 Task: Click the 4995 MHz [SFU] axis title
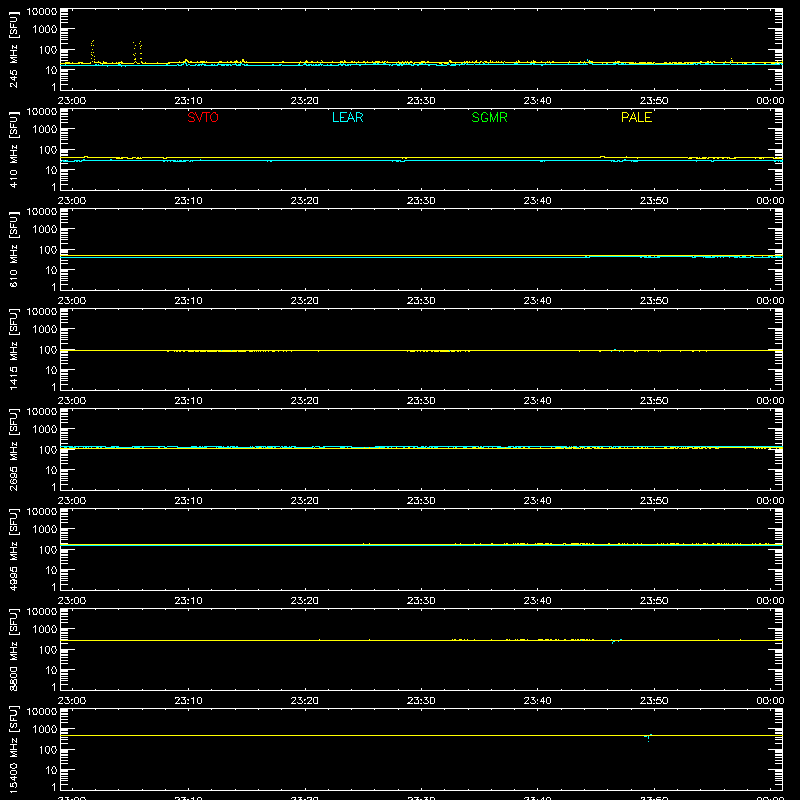[x=13, y=549]
